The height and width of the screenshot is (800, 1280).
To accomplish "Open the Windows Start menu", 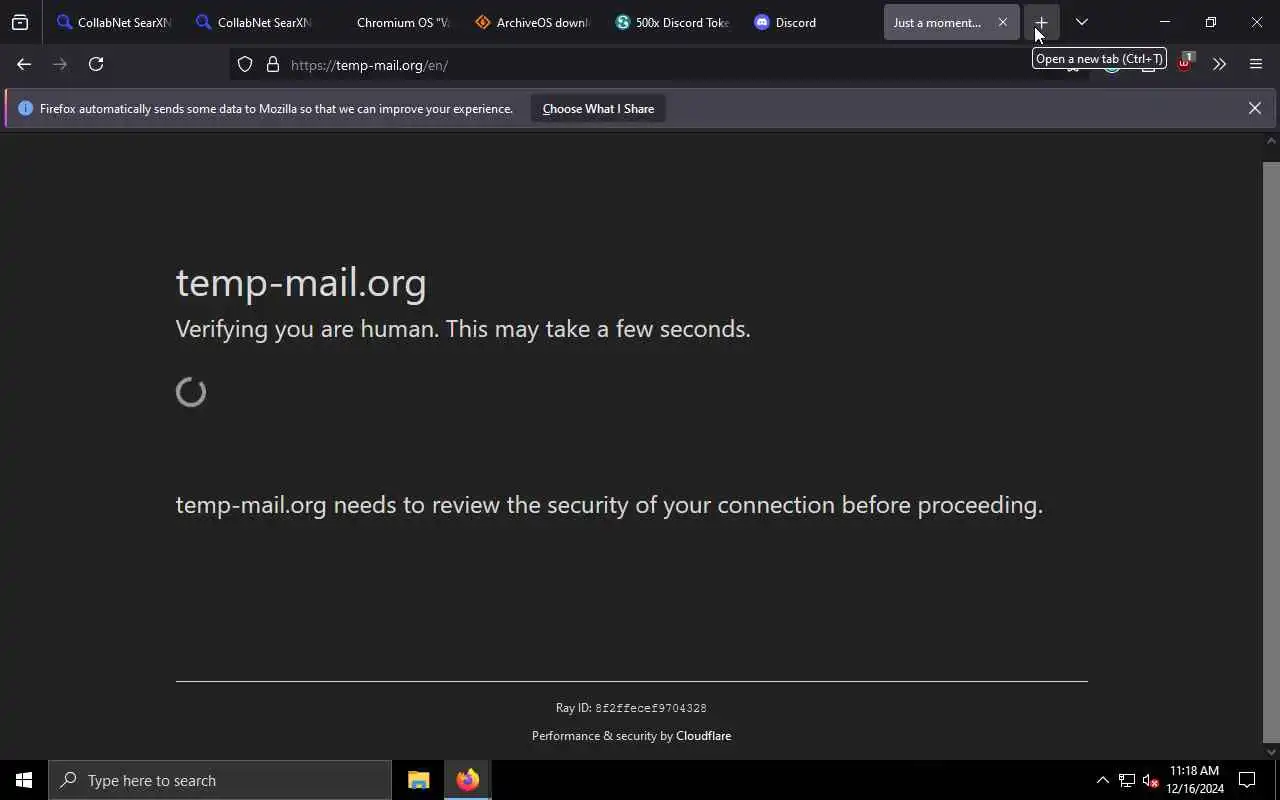I will pyautogui.click(x=24, y=780).
